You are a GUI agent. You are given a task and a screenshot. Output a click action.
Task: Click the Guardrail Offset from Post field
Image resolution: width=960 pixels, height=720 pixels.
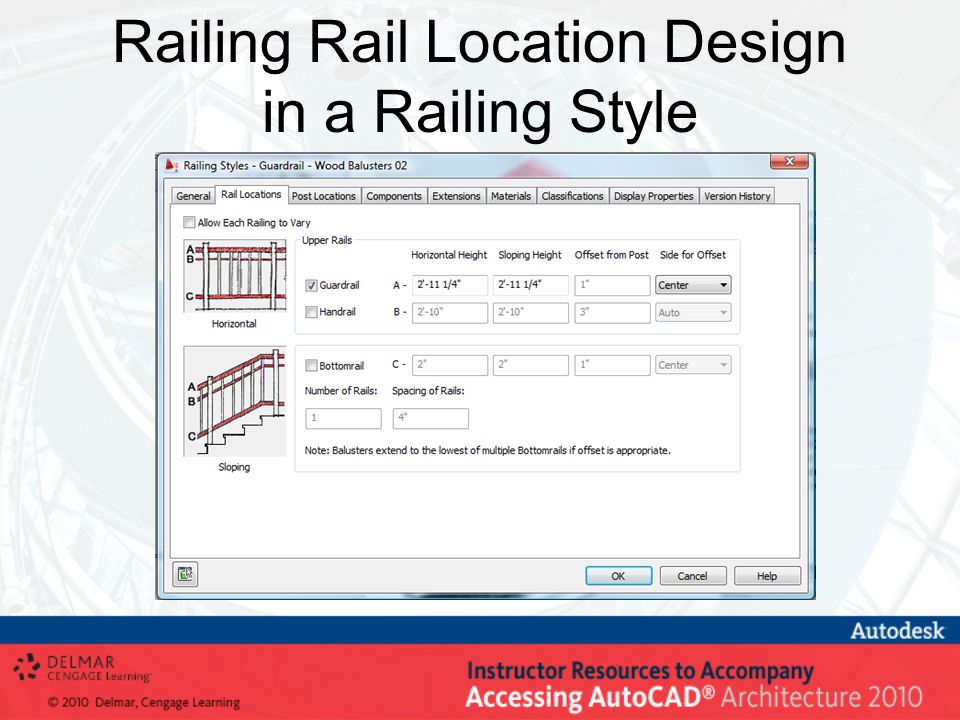pos(612,285)
